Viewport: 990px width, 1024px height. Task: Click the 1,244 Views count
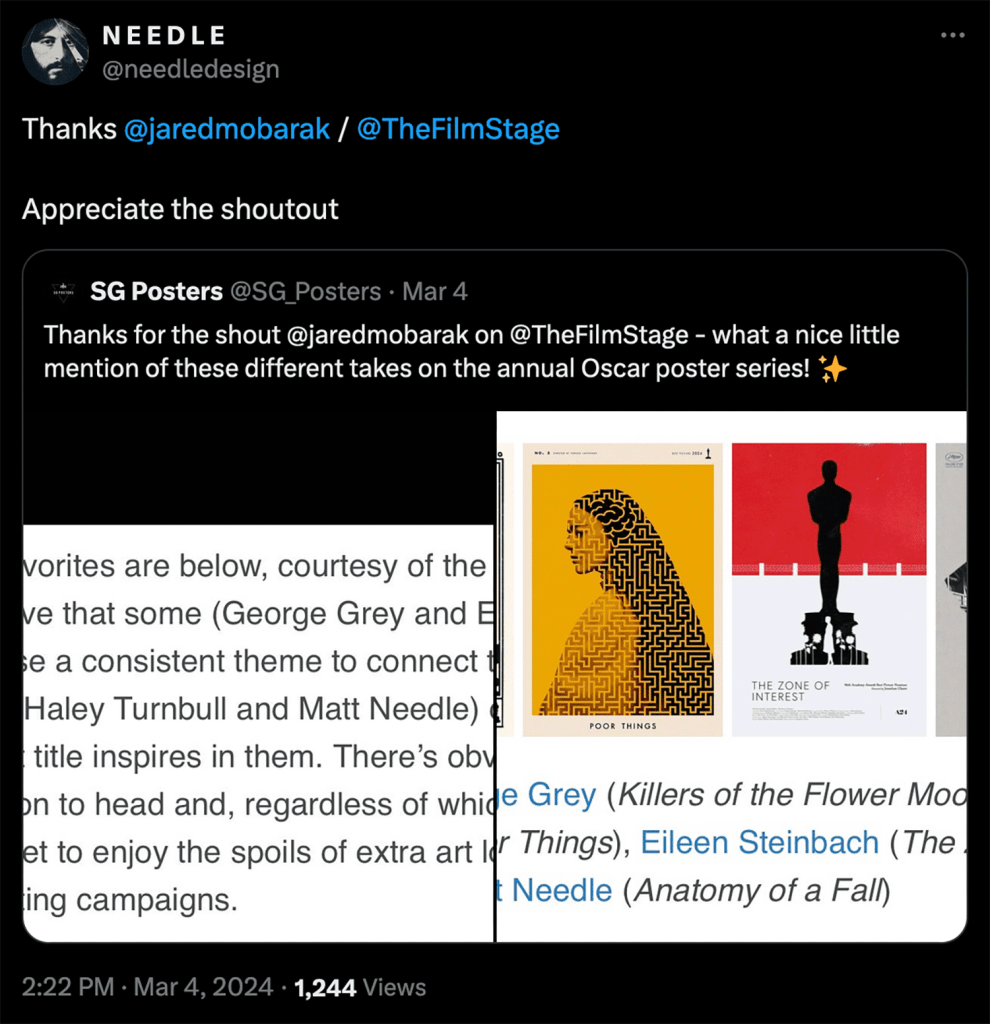point(361,988)
